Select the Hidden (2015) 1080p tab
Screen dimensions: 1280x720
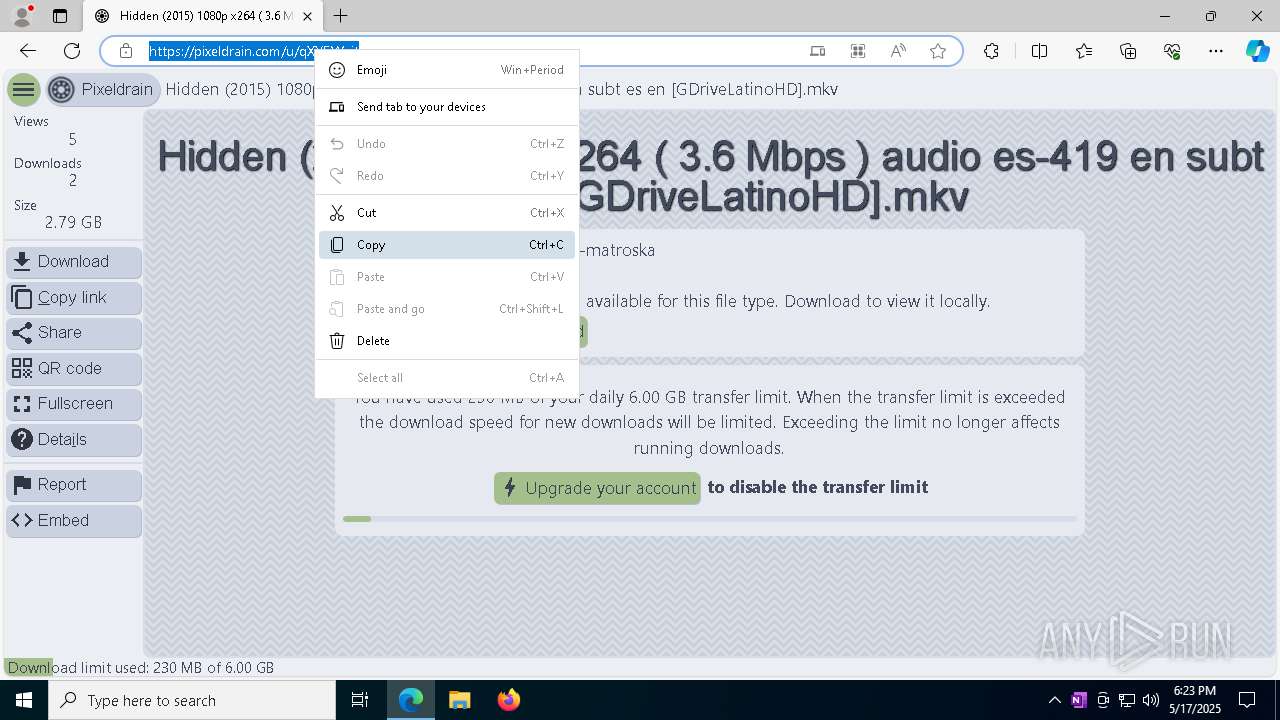tap(203, 16)
